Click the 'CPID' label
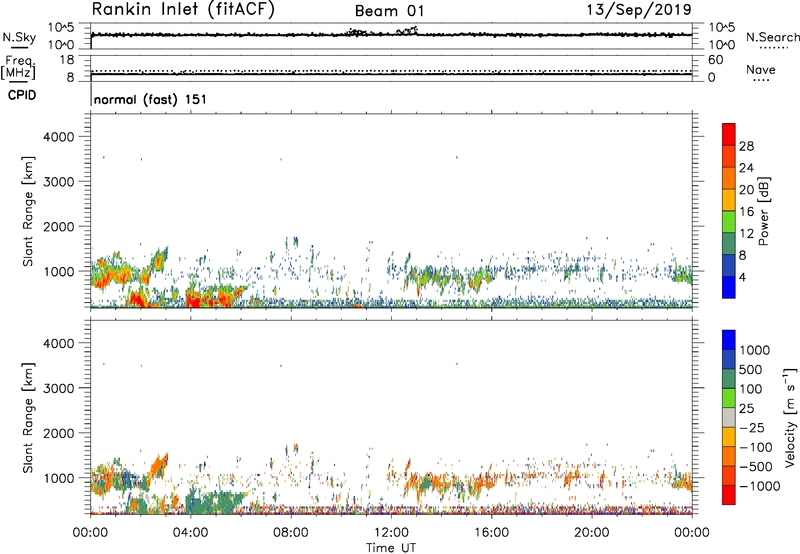This screenshot has width=800, height=554. point(22,95)
